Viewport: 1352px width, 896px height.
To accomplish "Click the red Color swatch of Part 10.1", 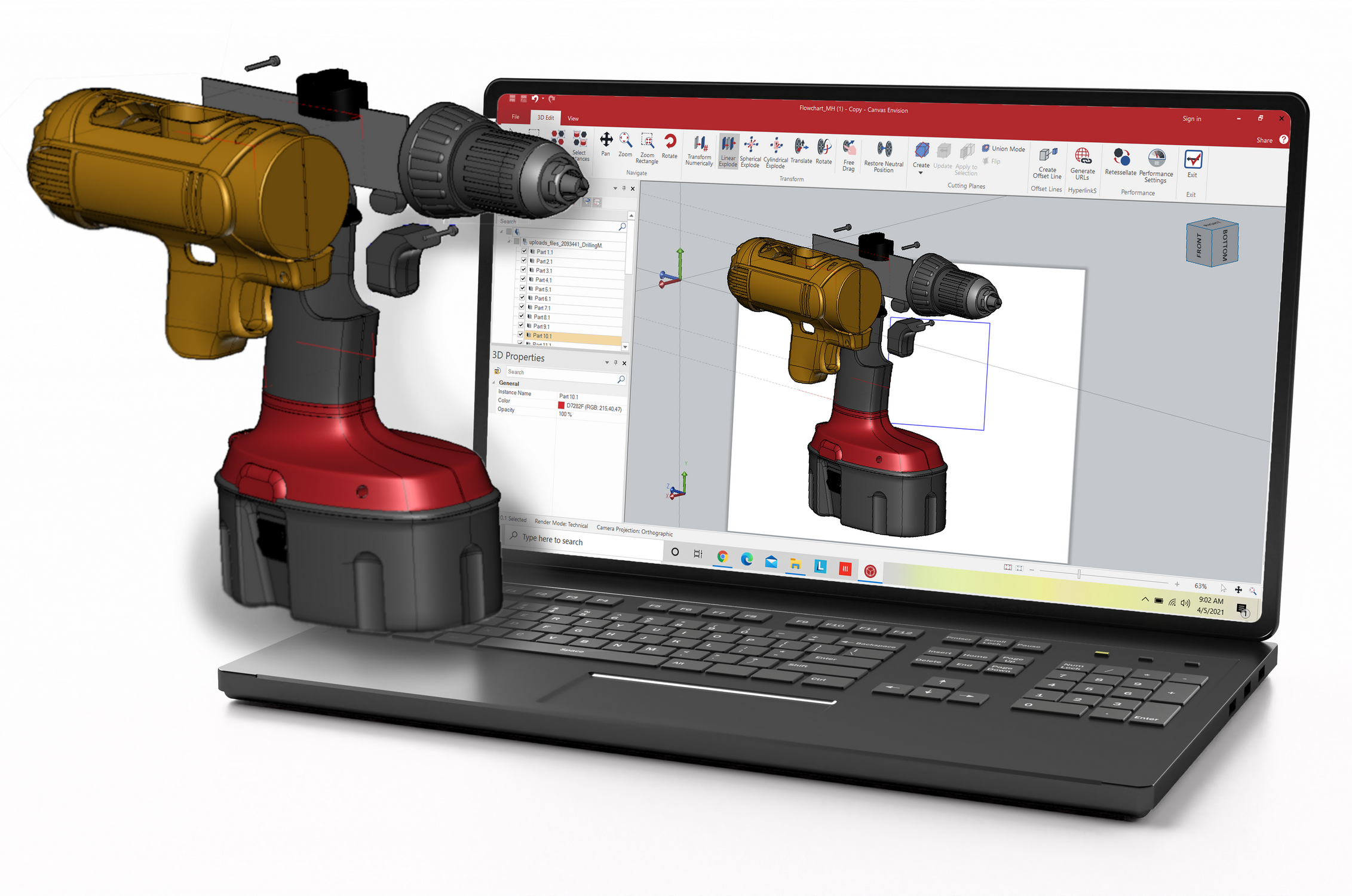I will pyautogui.click(x=561, y=406).
